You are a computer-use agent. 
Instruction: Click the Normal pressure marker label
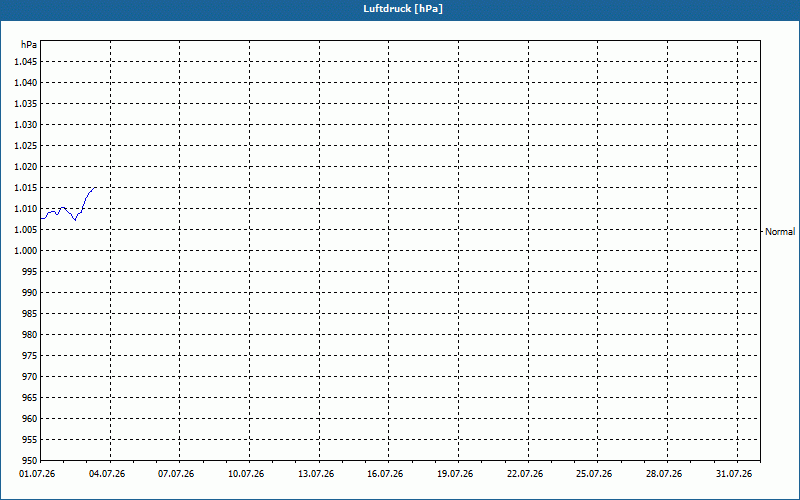780,232
